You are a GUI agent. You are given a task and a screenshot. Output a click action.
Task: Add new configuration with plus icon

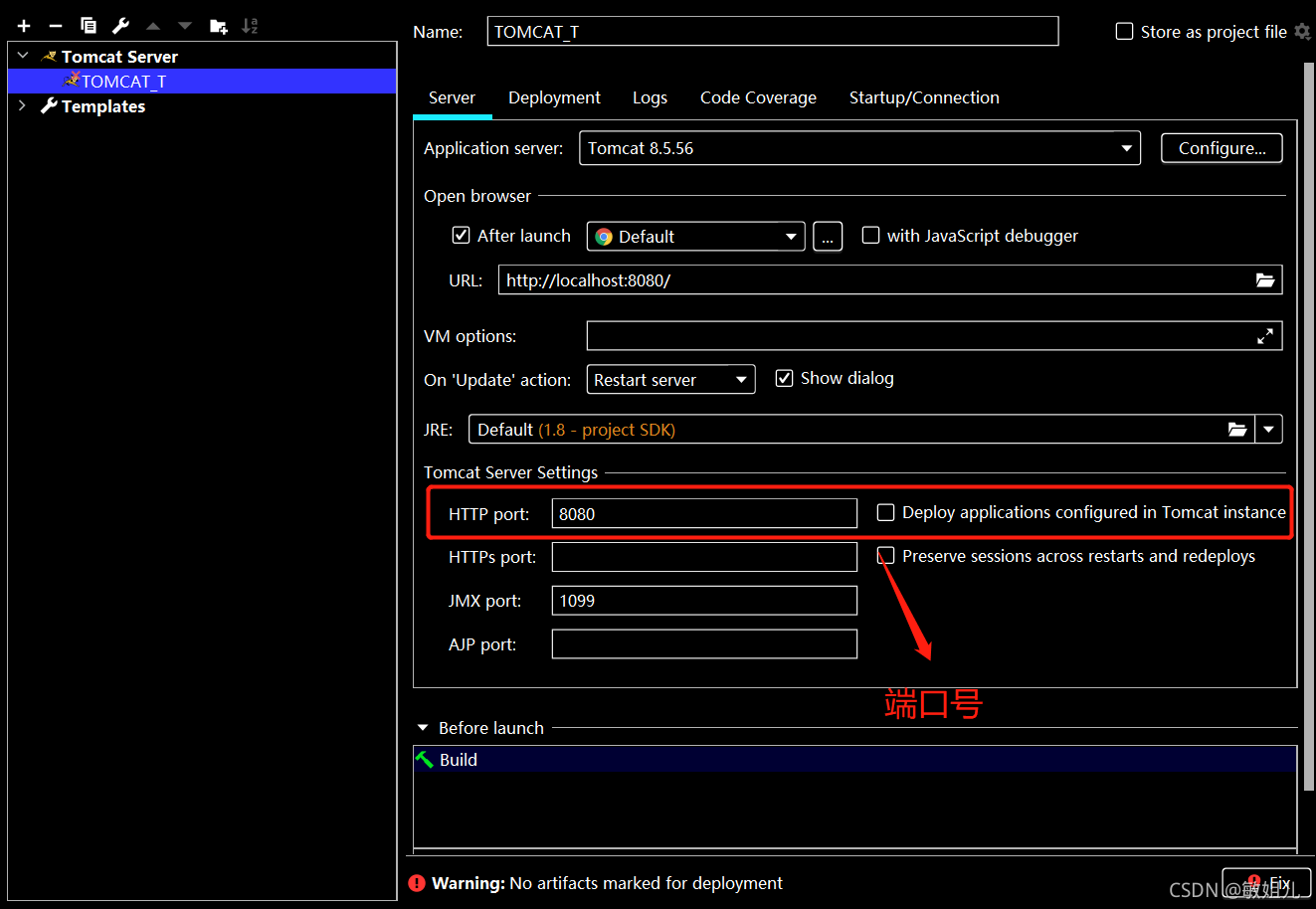click(24, 26)
